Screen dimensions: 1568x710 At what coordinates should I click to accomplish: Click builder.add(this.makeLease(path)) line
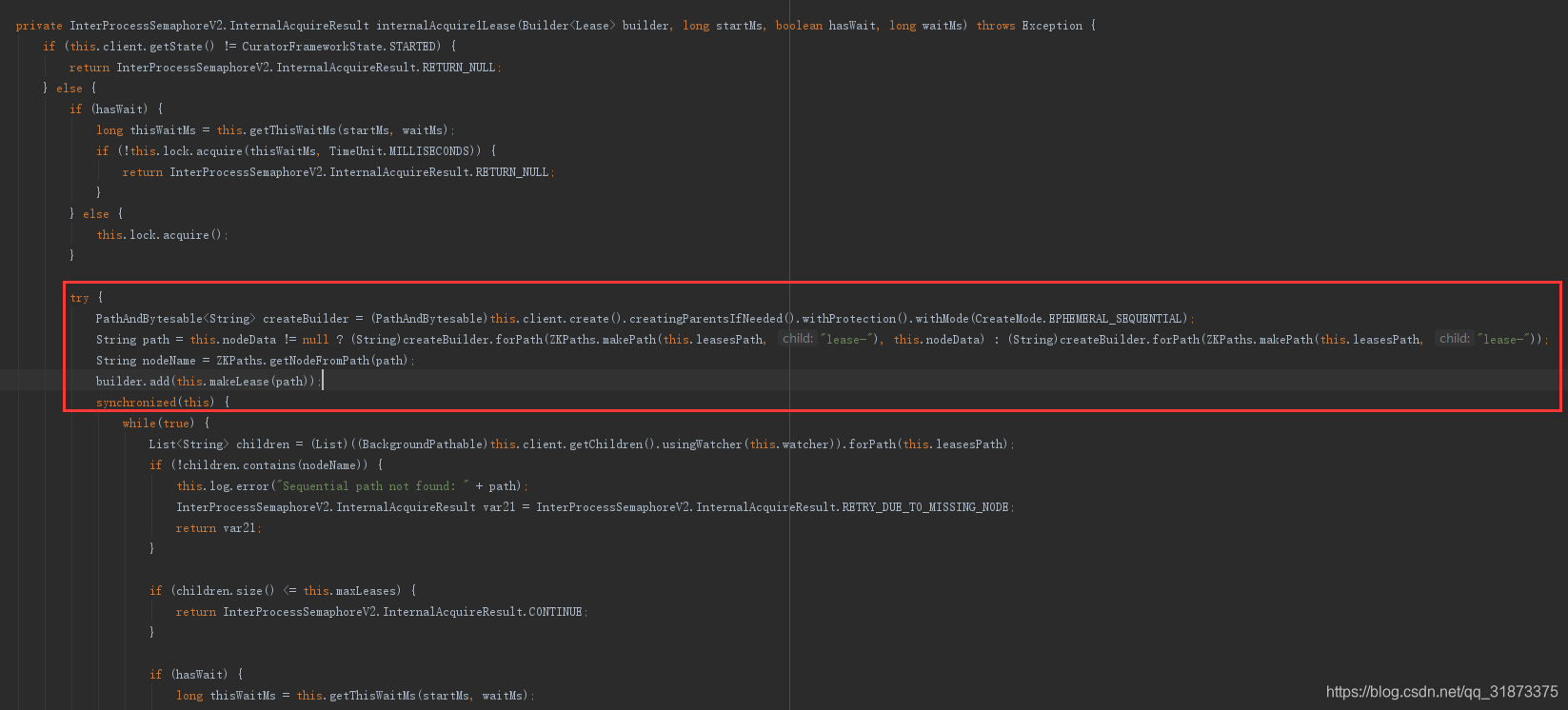(x=208, y=382)
